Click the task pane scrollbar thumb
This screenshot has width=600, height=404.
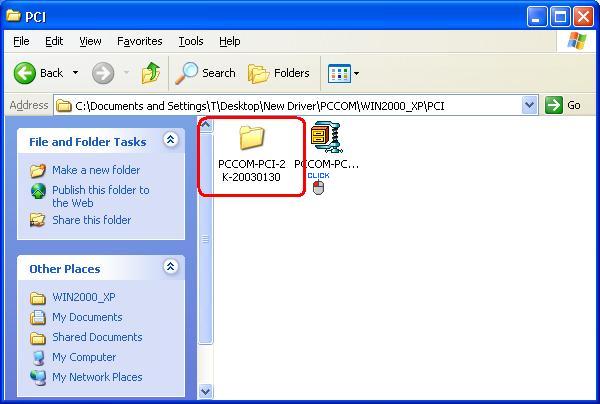205,239
